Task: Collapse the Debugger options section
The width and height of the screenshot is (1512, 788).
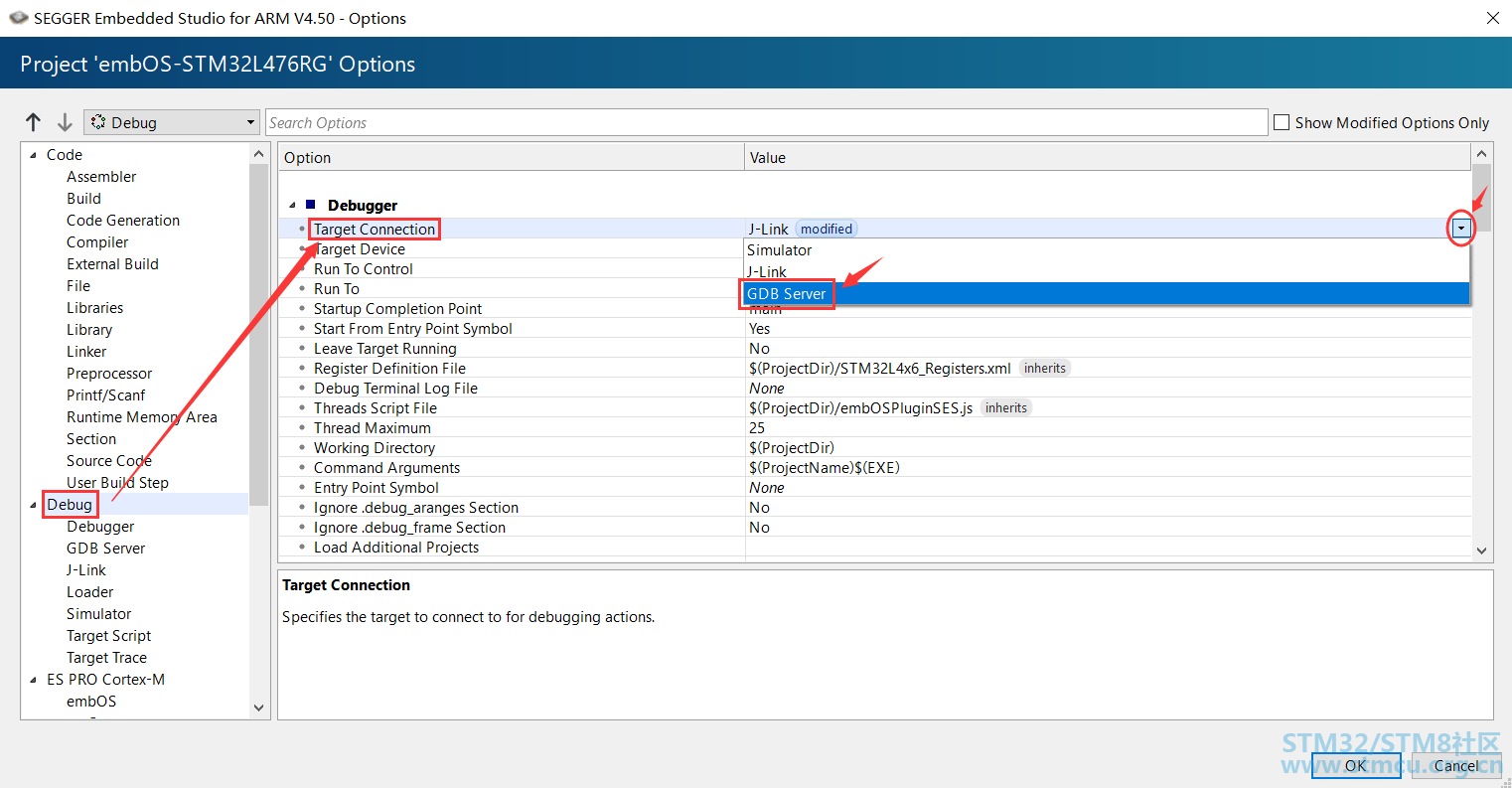Action: [x=292, y=206]
